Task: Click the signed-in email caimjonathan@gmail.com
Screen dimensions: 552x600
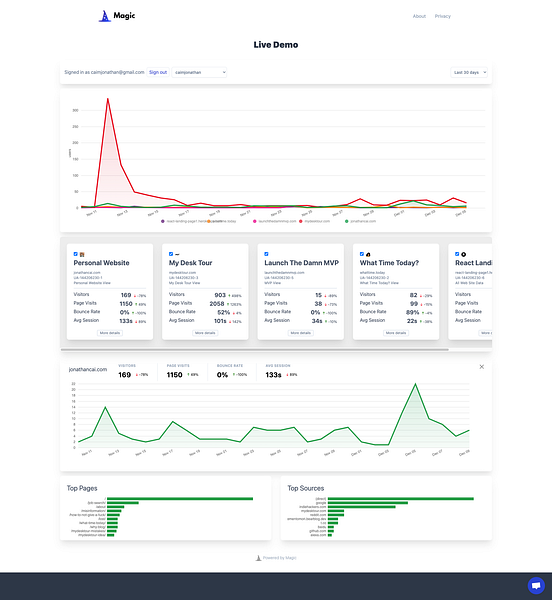Action: pos(117,72)
